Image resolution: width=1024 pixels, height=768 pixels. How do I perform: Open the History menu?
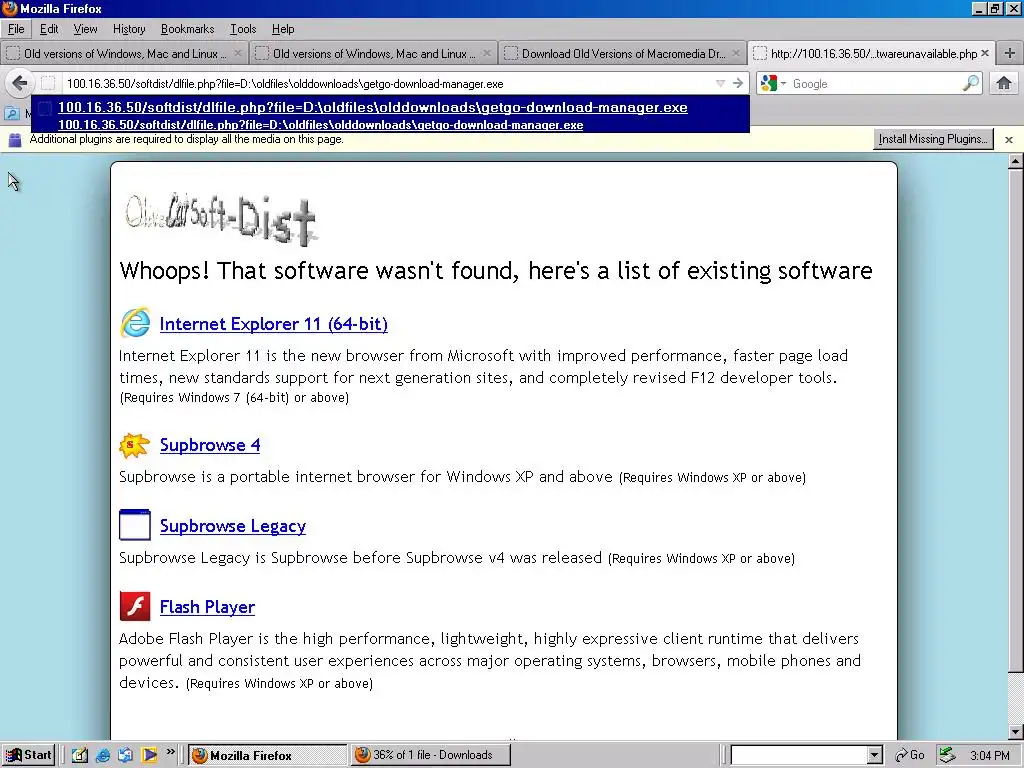click(129, 29)
